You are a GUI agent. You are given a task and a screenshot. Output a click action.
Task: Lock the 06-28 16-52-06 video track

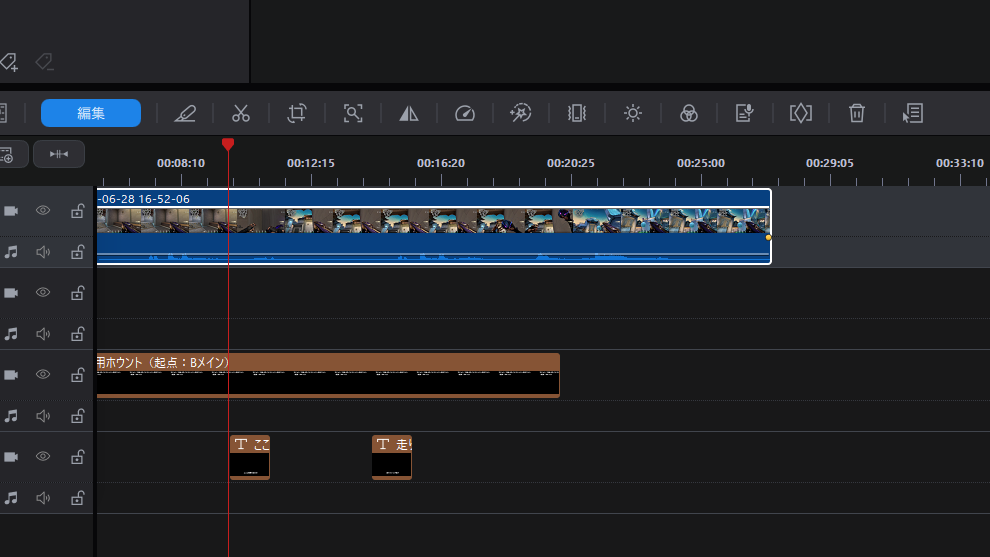pyautogui.click(x=77, y=211)
